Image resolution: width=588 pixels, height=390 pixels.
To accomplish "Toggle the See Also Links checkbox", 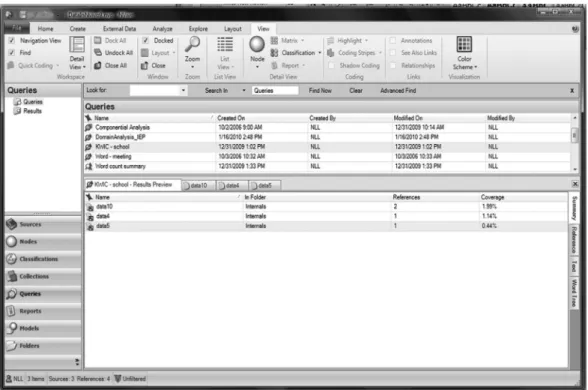I will pos(393,52).
